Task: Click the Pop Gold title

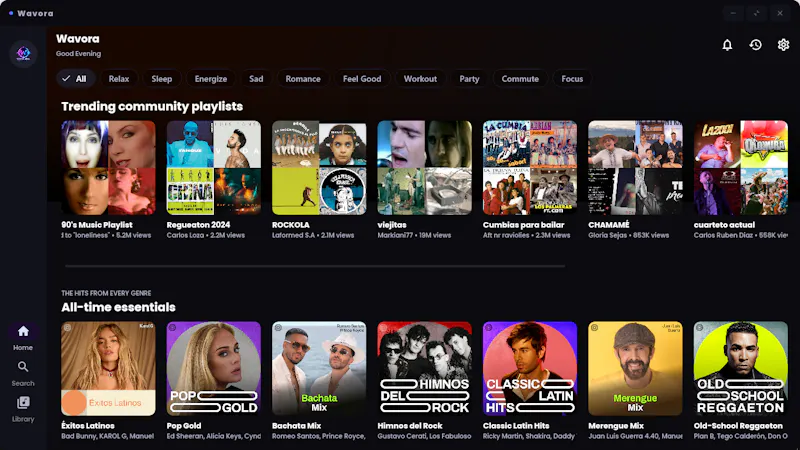Action: pos(184,426)
